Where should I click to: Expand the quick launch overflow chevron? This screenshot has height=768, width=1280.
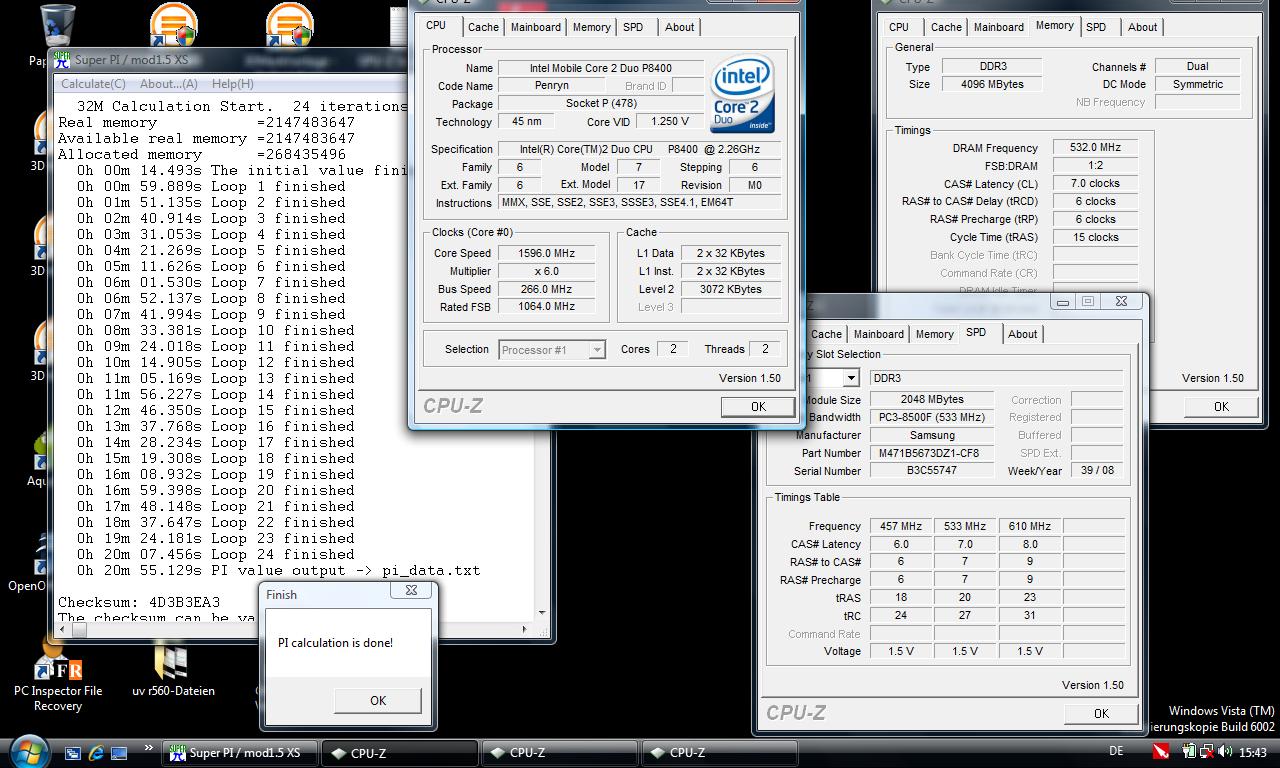[x=150, y=748]
